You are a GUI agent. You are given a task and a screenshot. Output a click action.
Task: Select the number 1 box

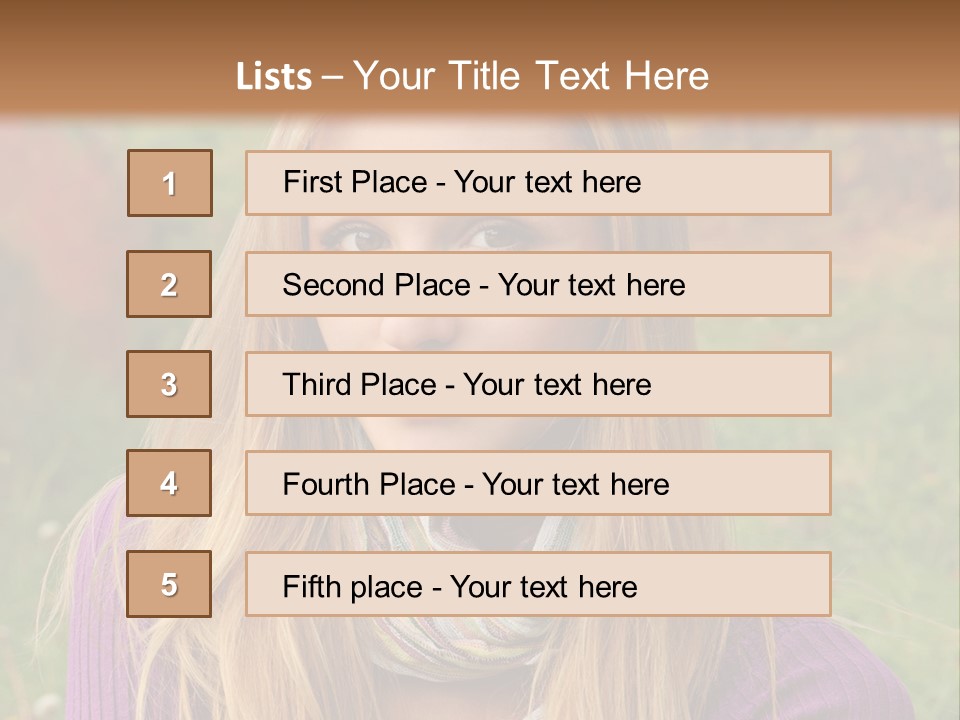click(170, 183)
